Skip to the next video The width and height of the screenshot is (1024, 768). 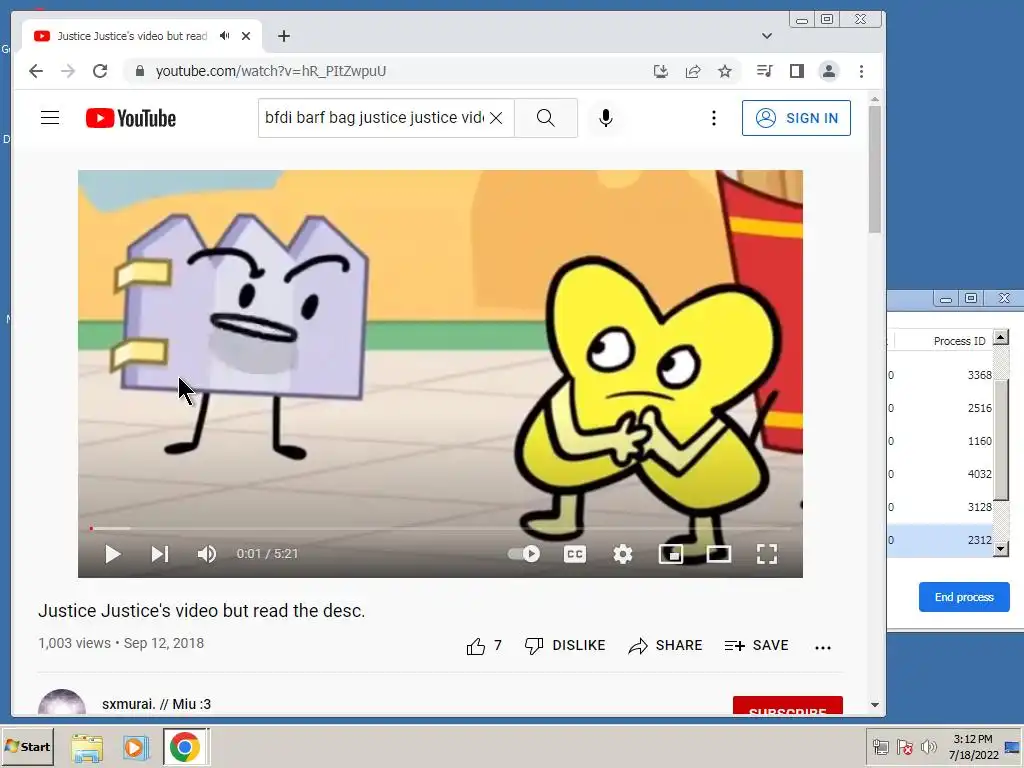(x=160, y=554)
